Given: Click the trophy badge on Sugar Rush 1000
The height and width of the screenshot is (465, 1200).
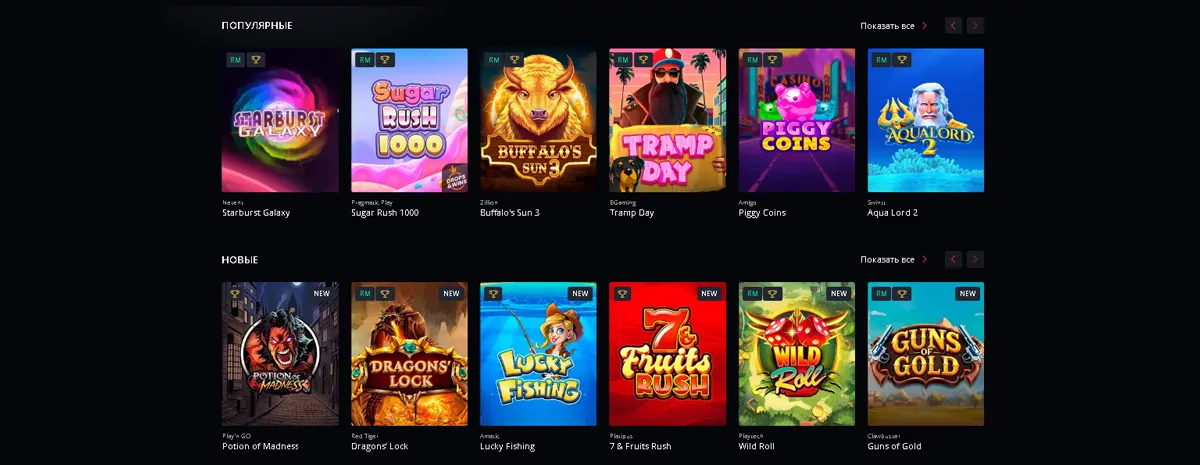Looking at the screenshot, I should [385, 60].
